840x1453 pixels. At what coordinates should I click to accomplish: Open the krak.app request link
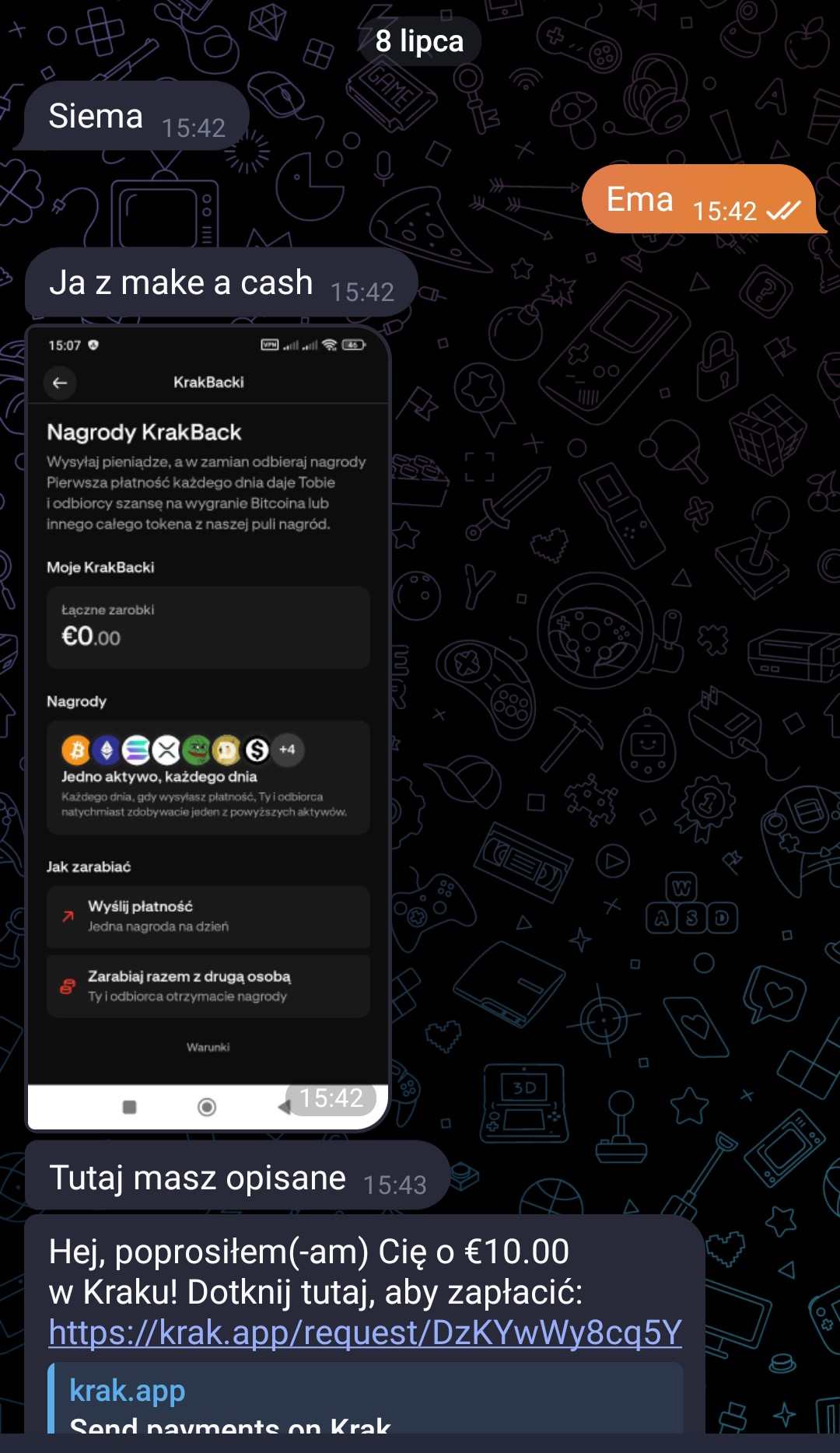[365, 1332]
